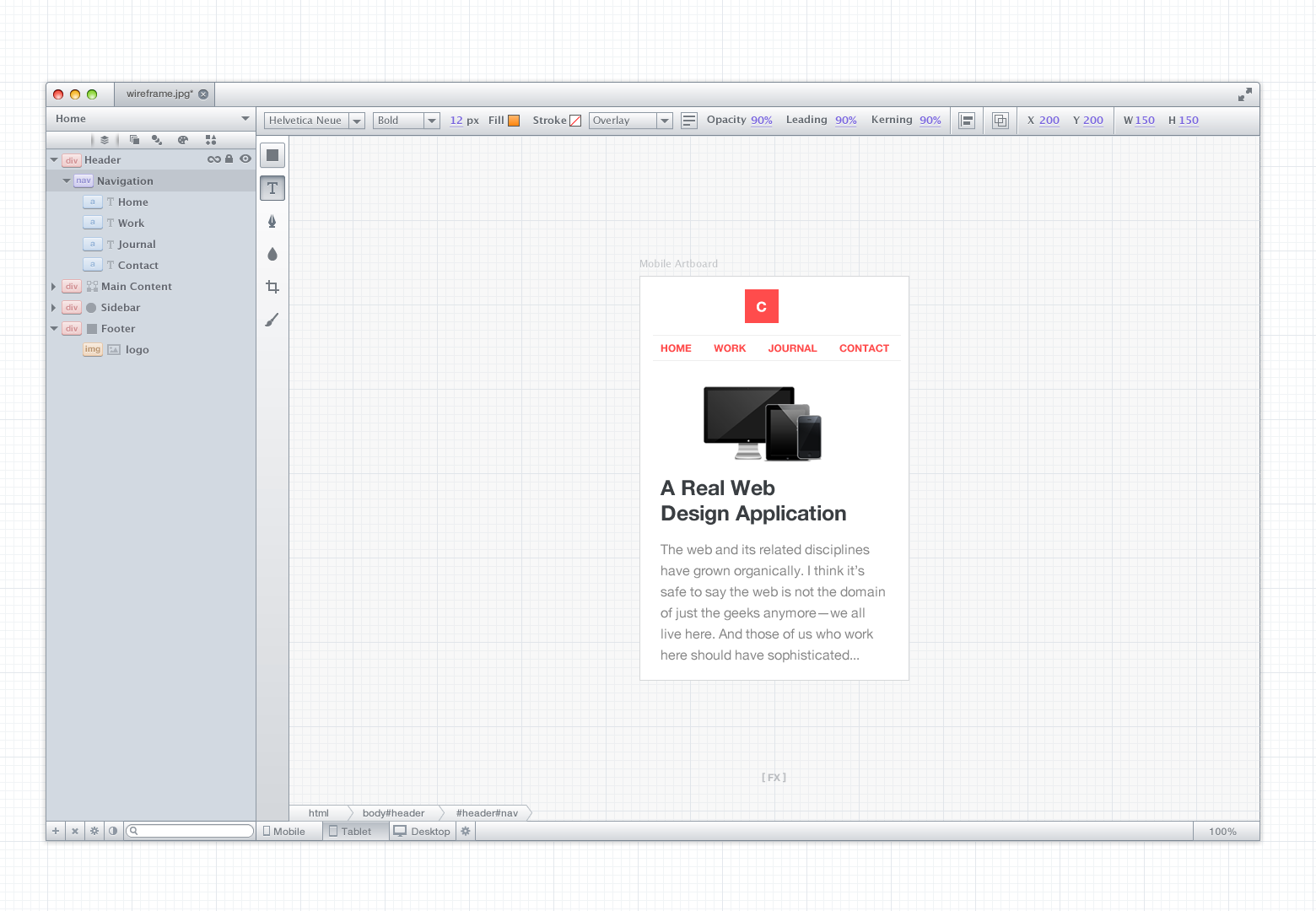Collapse the Navigation layer group
Screen dimensions: 1316x911
click(67, 181)
